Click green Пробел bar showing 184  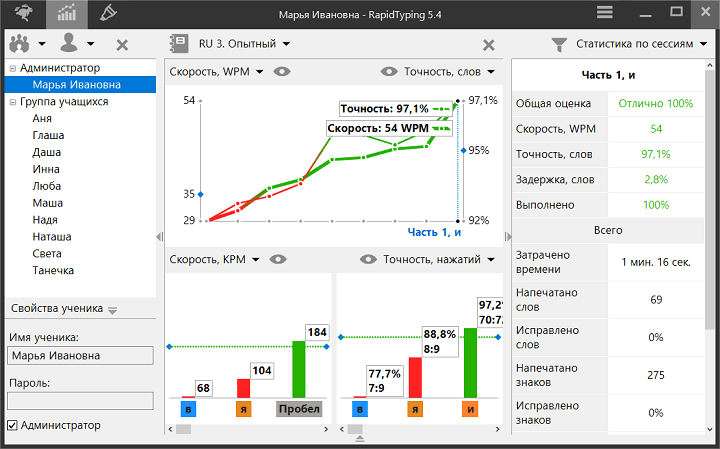point(298,369)
